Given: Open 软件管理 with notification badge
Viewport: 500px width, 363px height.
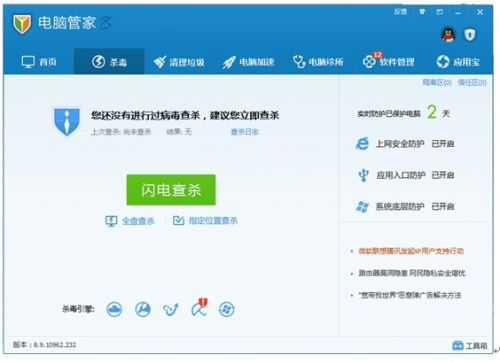Looking at the screenshot, I should pos(389,61).
